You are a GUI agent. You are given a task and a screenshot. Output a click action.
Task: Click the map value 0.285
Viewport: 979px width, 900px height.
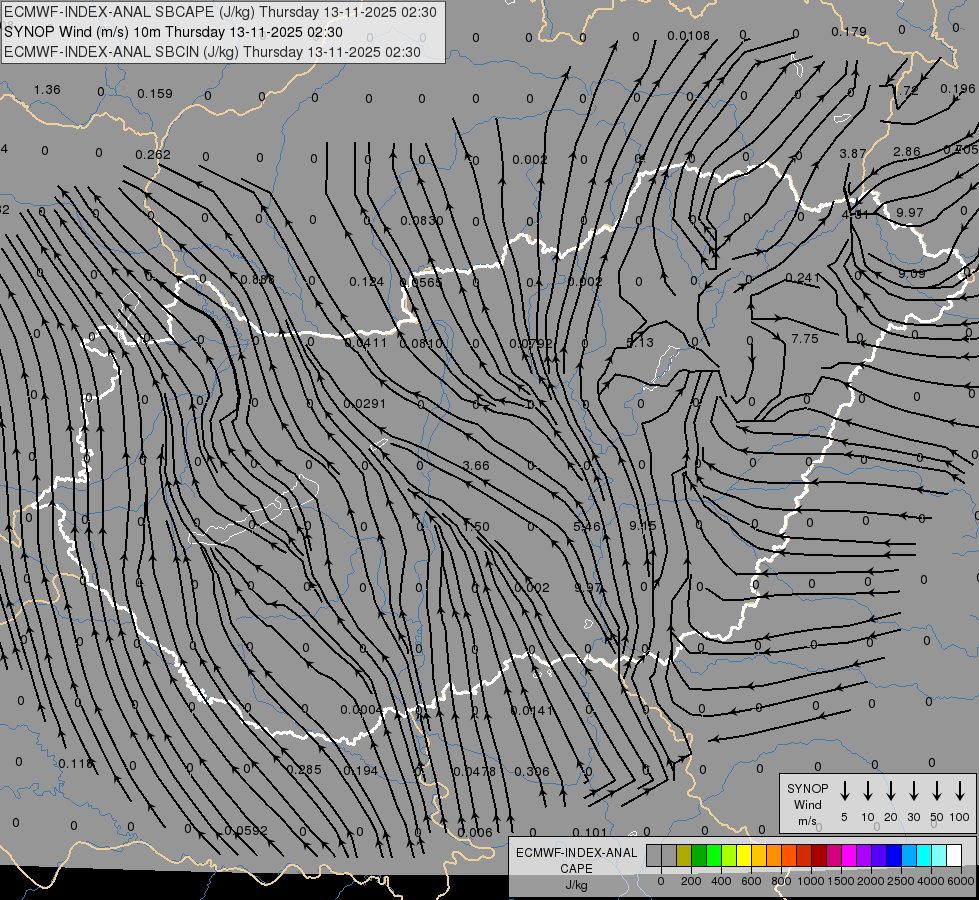305,769
